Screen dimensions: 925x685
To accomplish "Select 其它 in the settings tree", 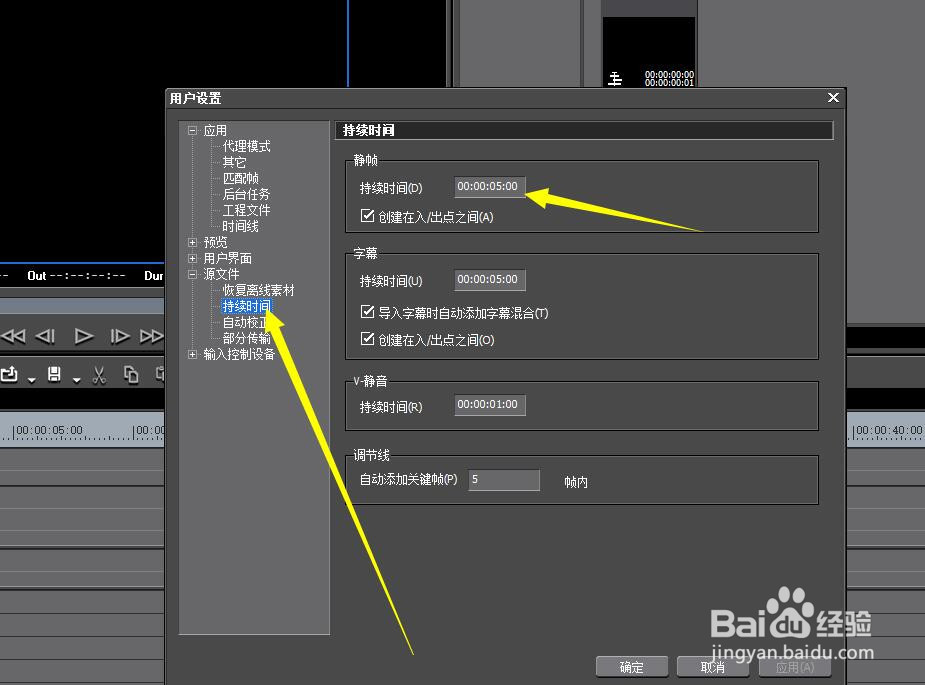I will 234,162.
